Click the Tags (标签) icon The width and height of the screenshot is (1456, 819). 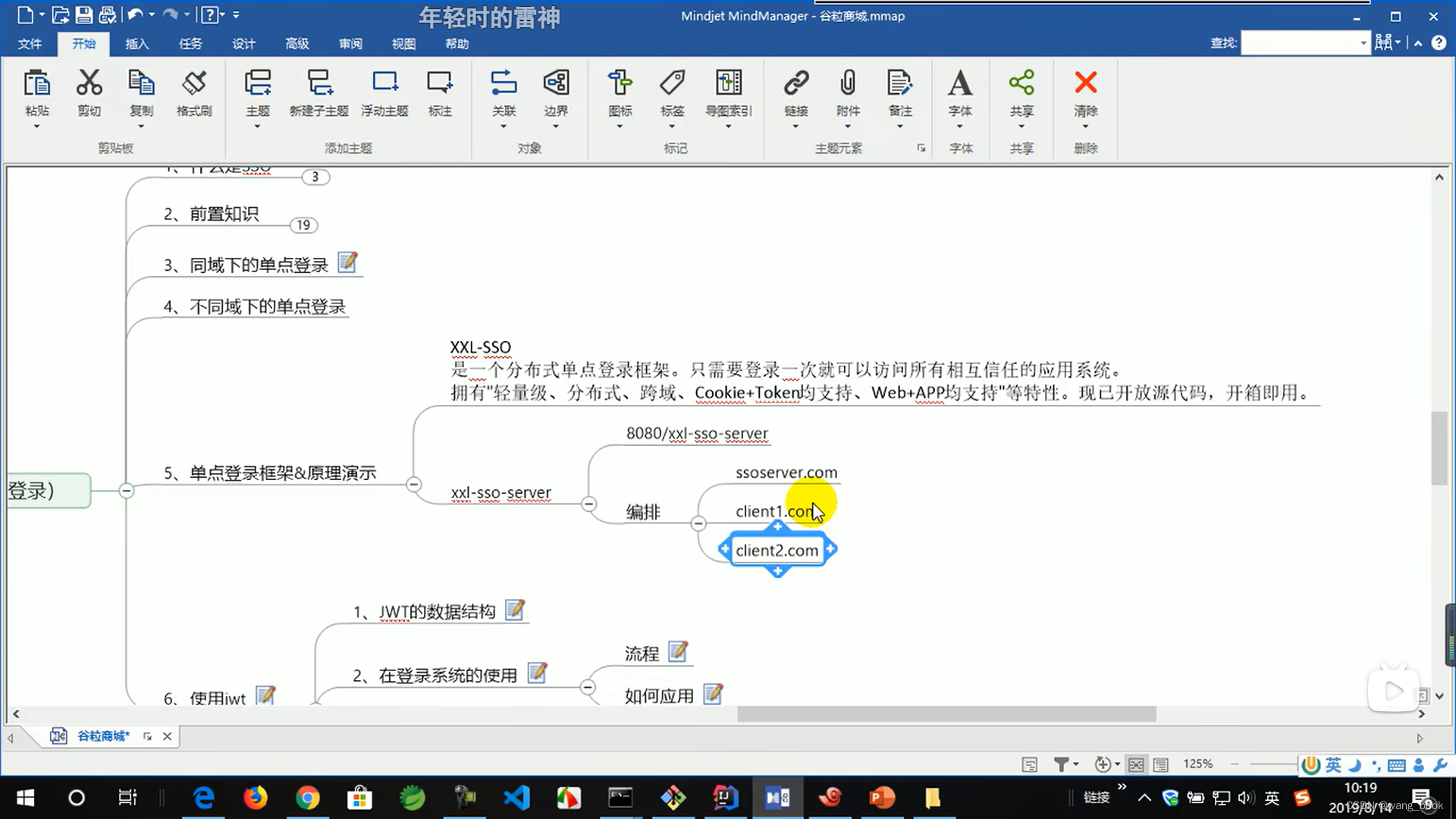point(672,83)
